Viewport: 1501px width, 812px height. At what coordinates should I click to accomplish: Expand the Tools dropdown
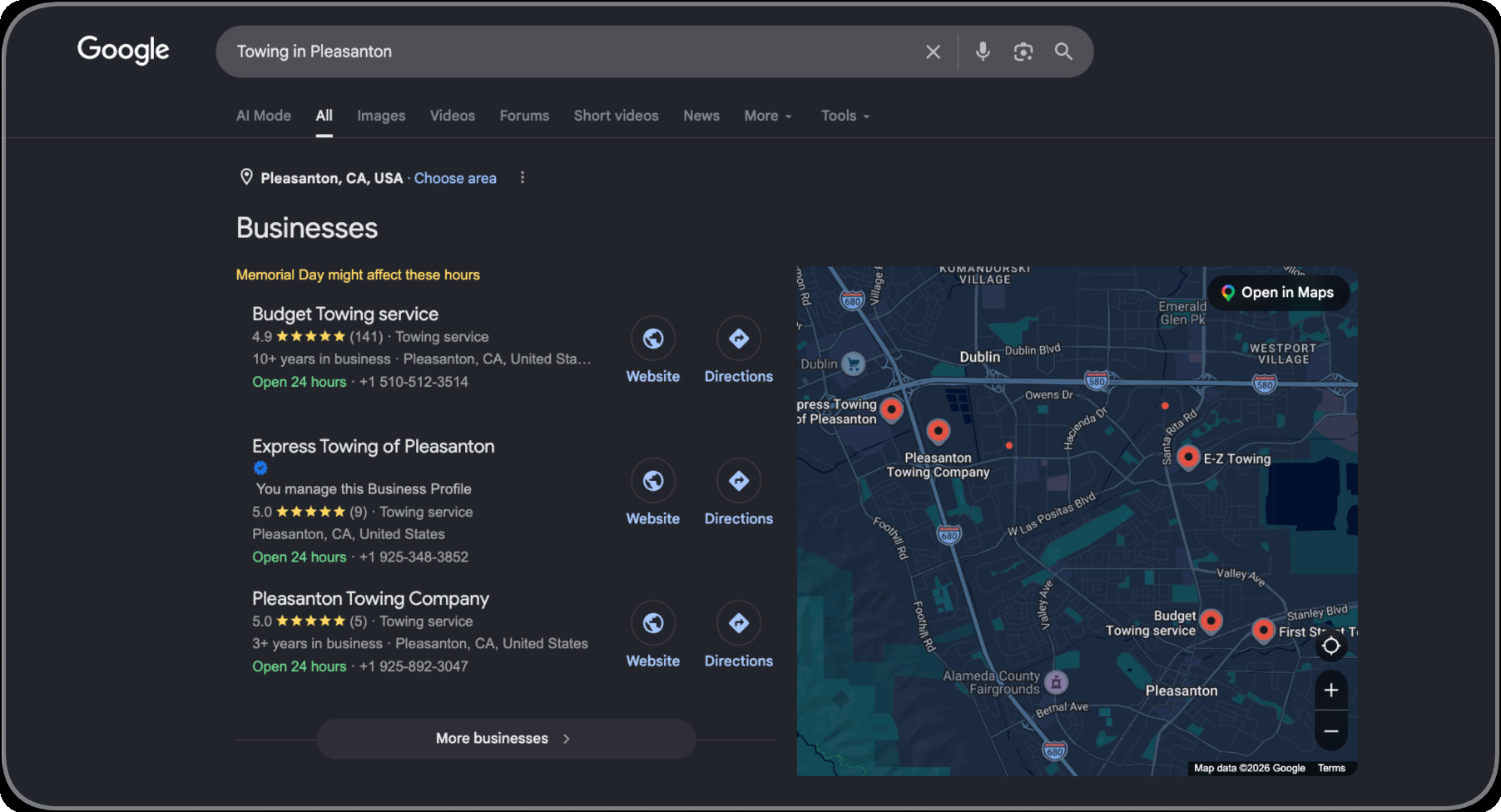click(845, 116)
